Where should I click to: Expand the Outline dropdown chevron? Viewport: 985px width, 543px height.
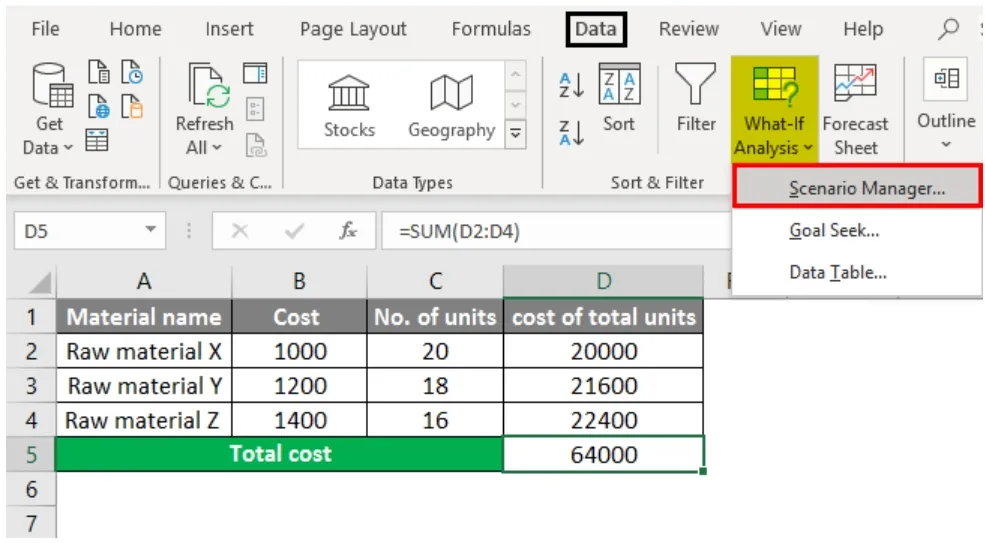tap(946, 145)
